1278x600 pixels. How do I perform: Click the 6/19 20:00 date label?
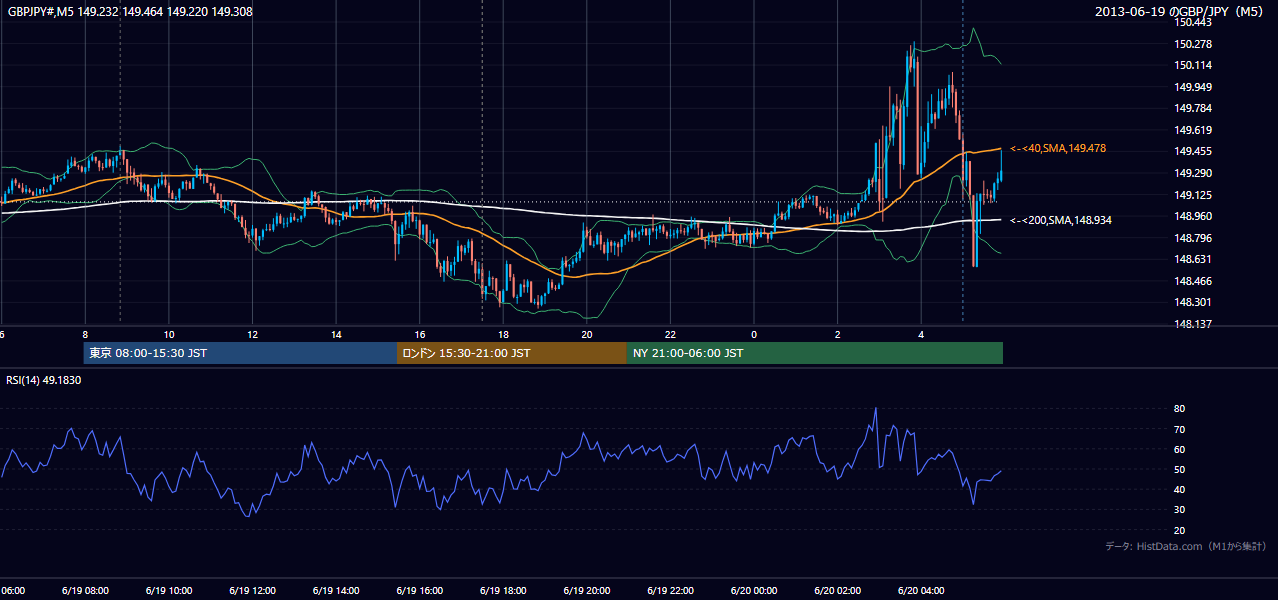(587, 591)
